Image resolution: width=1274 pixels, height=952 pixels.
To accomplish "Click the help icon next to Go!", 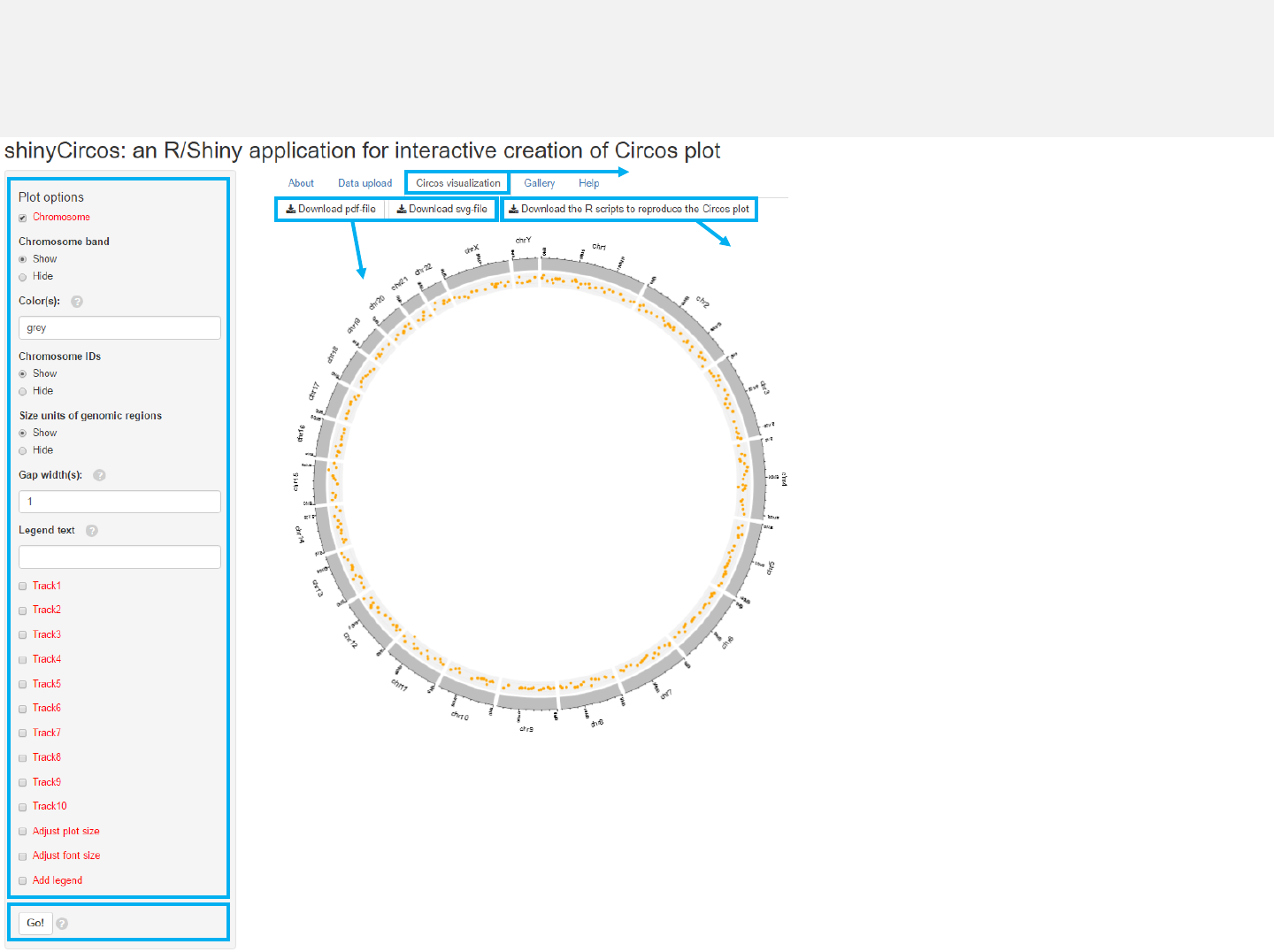I will tap(62, 924).
